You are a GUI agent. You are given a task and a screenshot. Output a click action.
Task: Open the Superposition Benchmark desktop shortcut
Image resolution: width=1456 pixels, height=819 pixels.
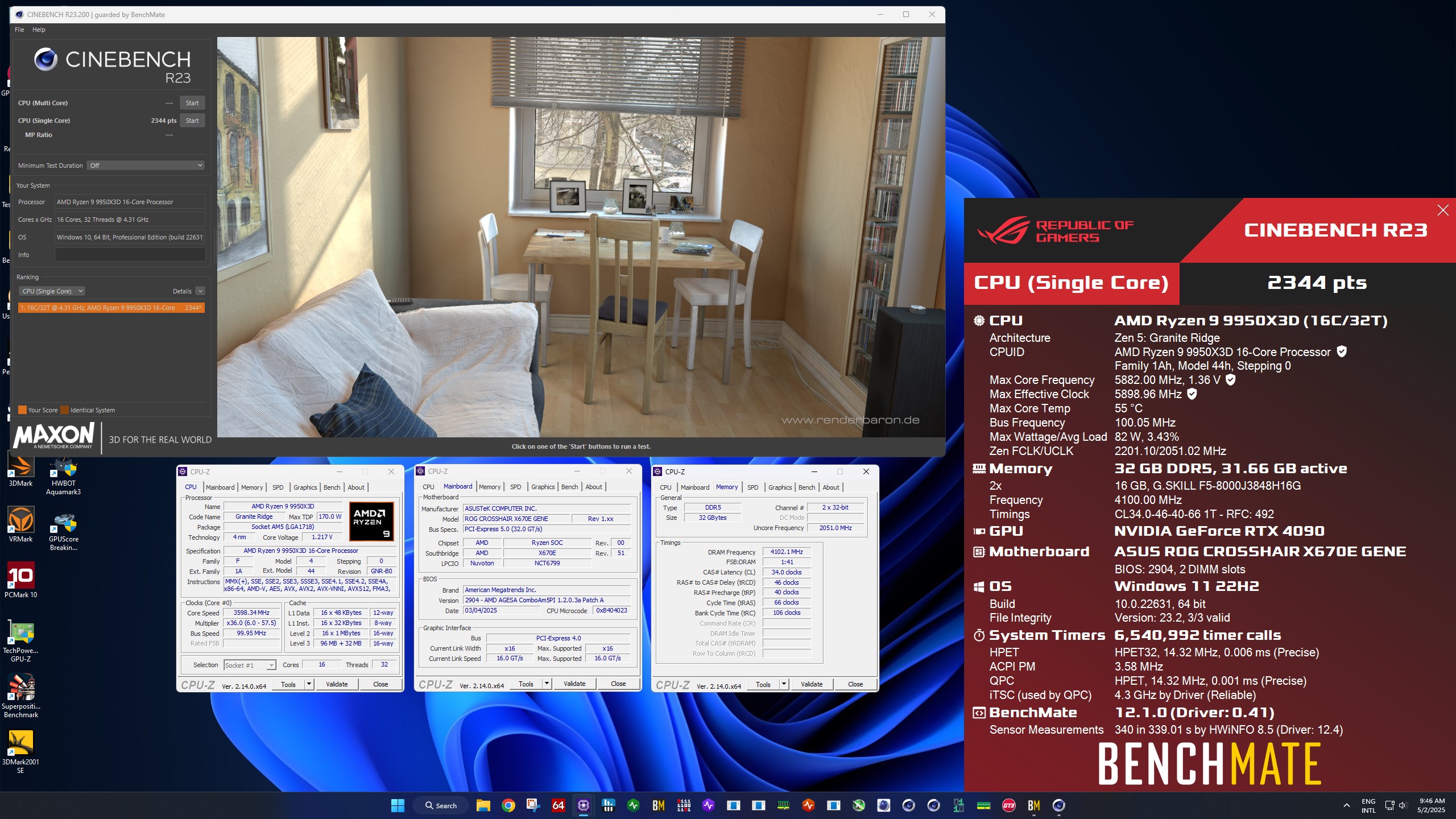pos(20,696)
